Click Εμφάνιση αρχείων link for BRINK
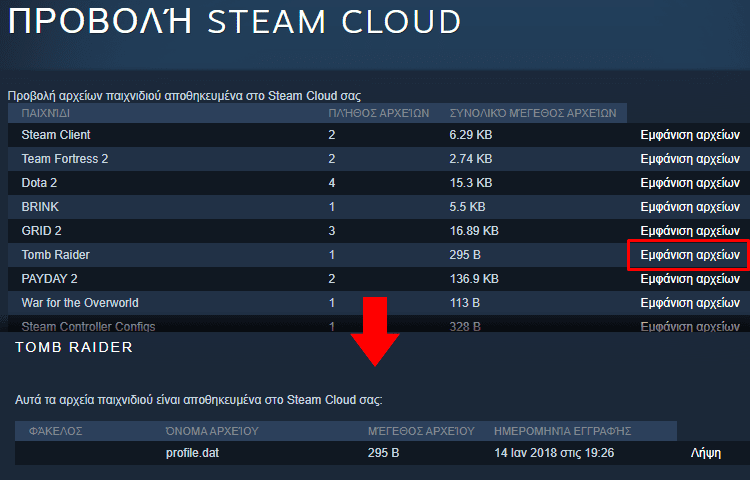750x480 pixels. click(690, 207)
